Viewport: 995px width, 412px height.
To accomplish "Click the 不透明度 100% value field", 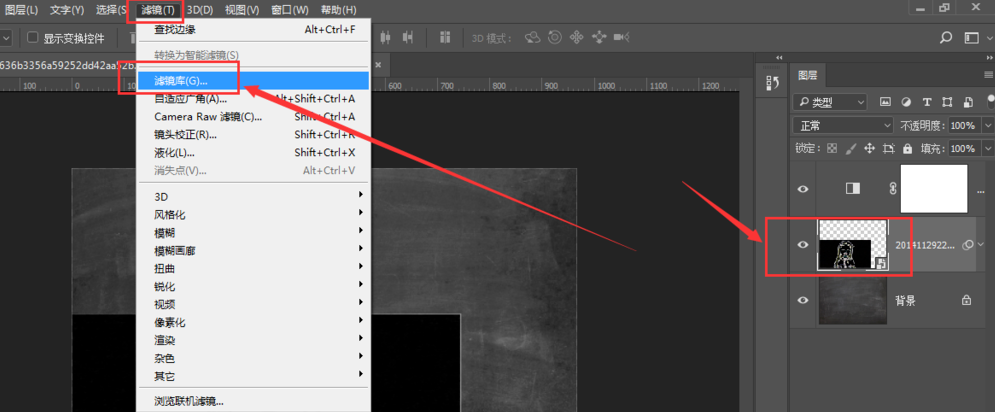I will [x=963, y=126].
